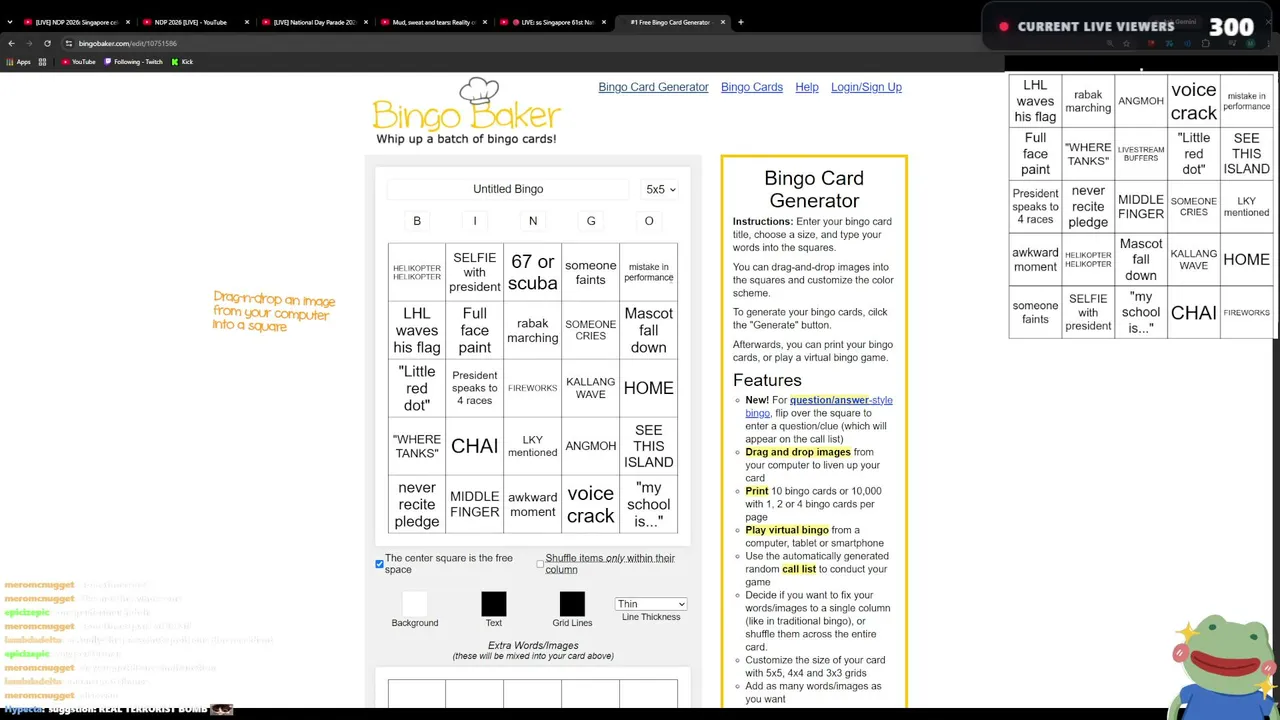The width and height of the screenshot is (1280, 720).
Task: Click the ANGMOH square in editor card
Action: [591, 446]
